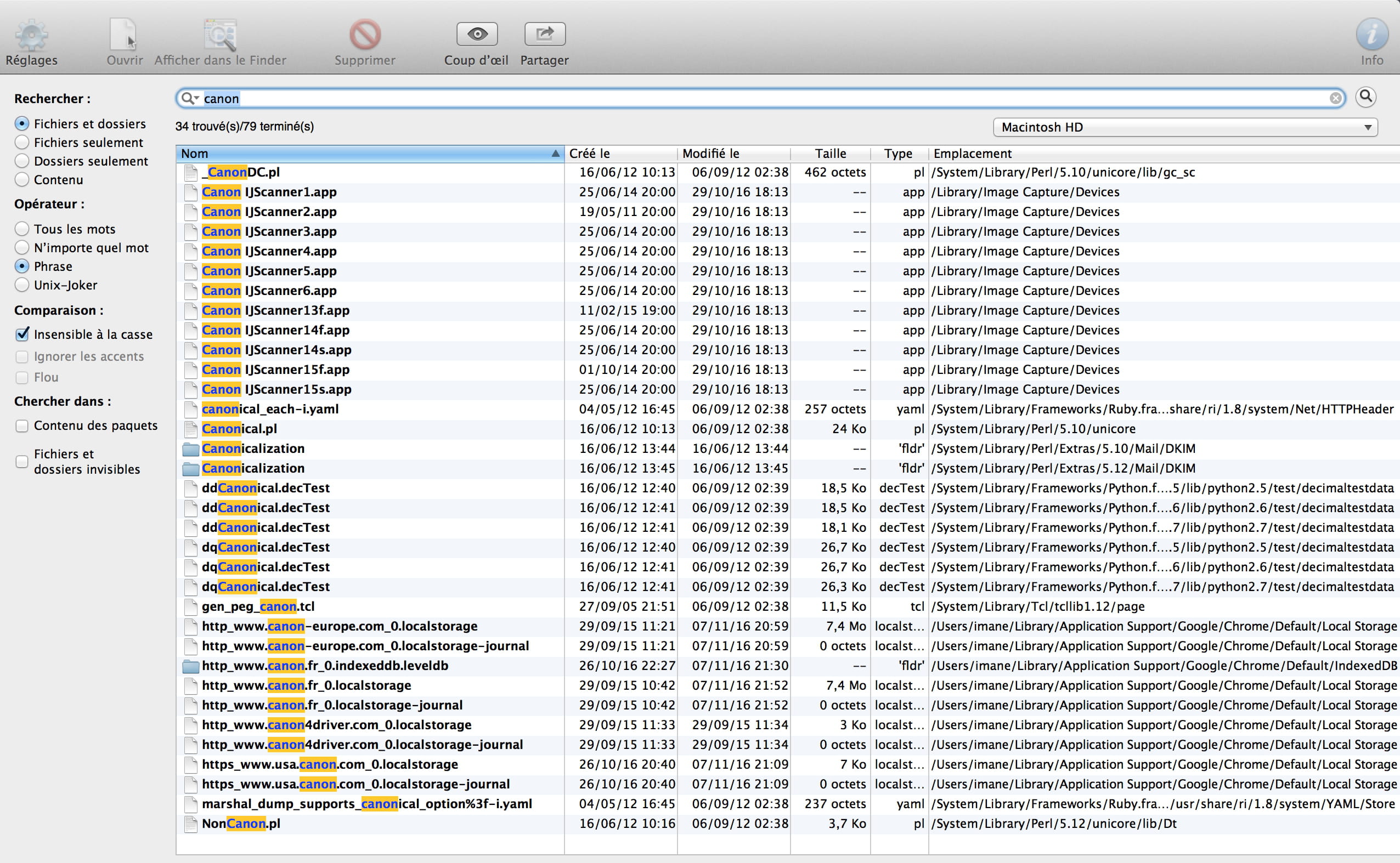Uncheck Insensible à la casse
The image size is (1400, 863).
[x=22, y=334]
